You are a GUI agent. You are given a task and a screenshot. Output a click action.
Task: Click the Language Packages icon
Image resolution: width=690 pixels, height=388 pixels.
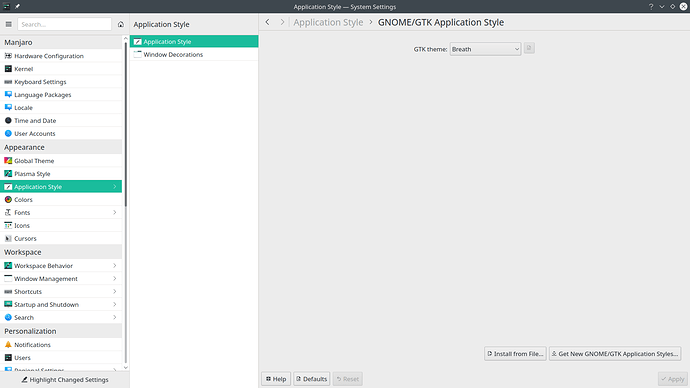click(x=8, y=95)
